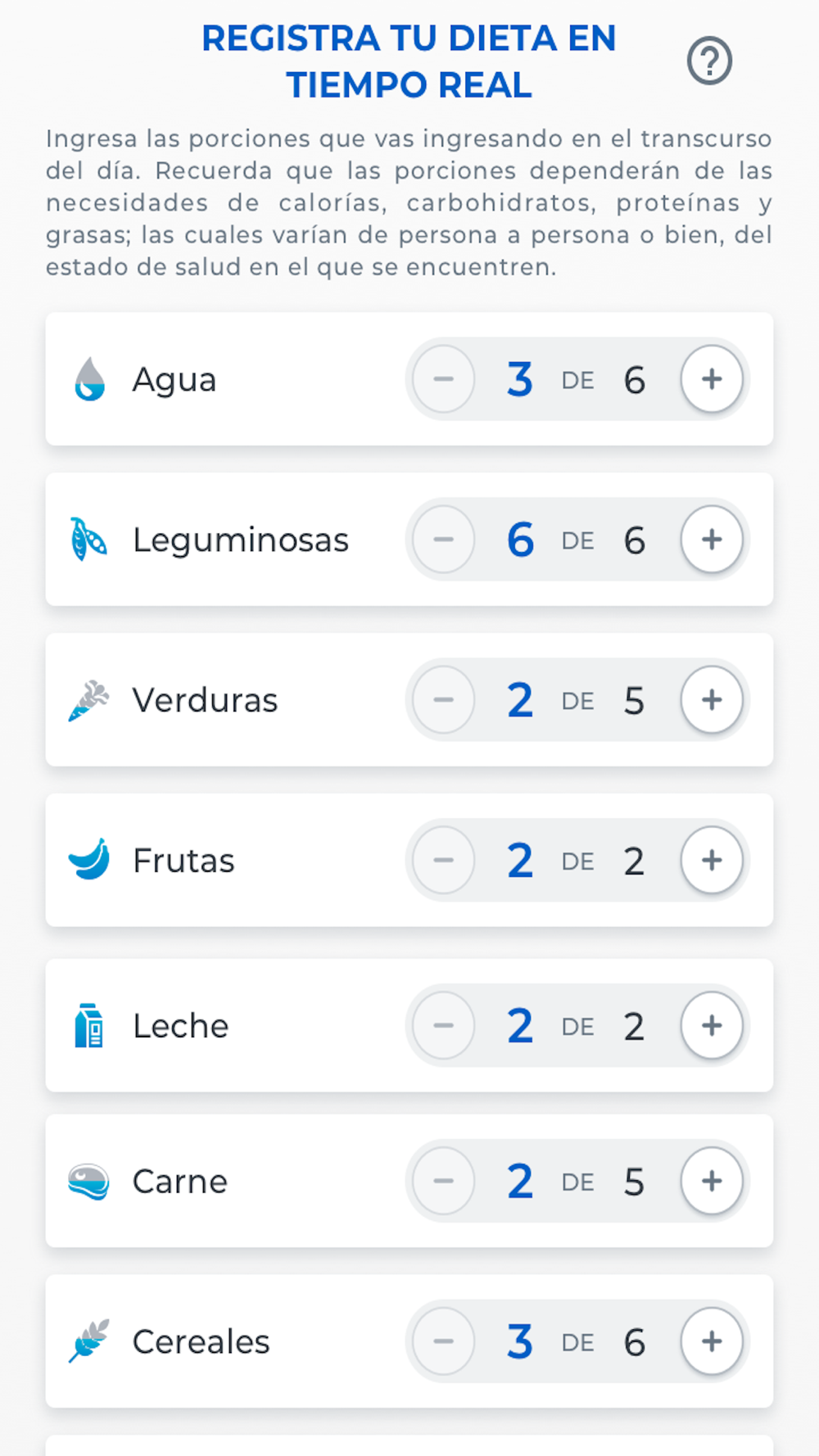Open the help question mark icon

tap(709, 61)
